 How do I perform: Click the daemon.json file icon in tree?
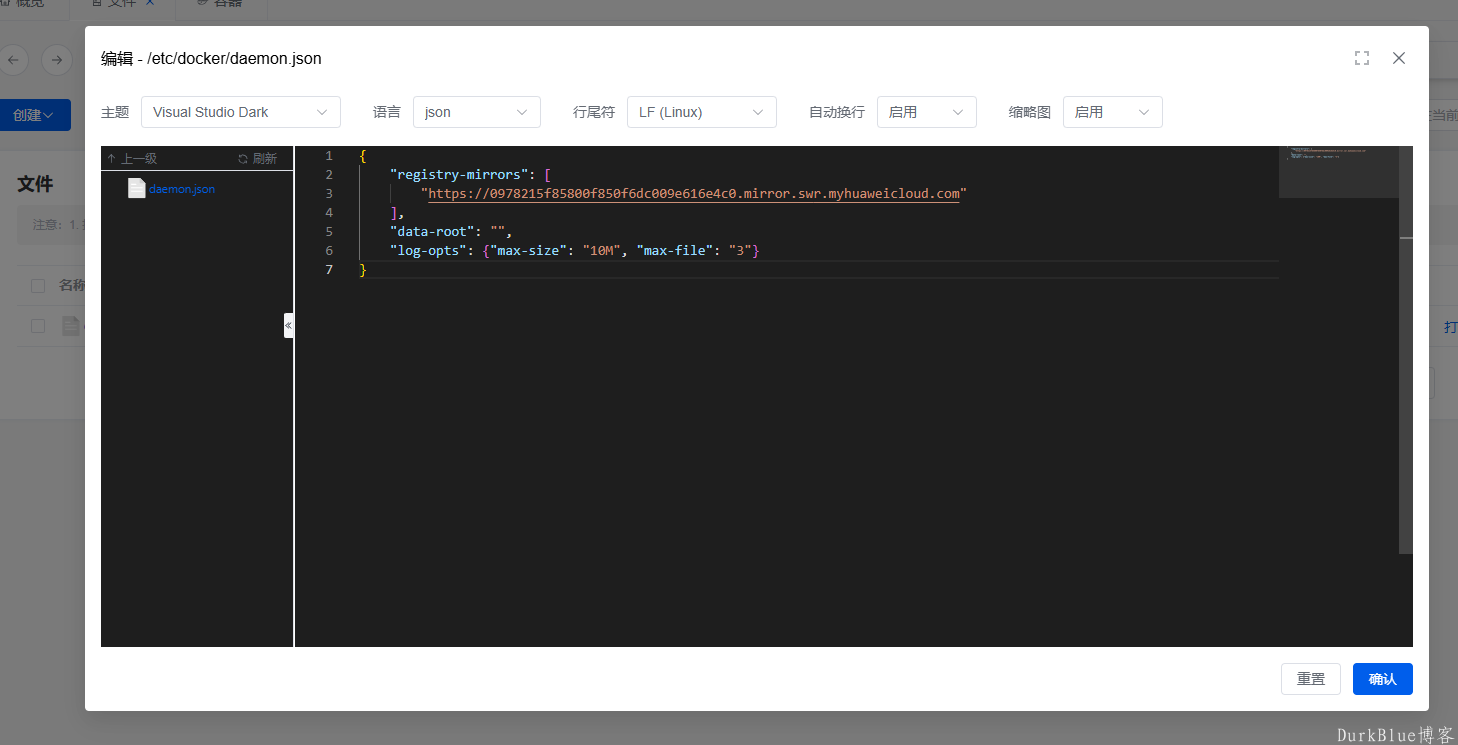click(x=137, y=188)
